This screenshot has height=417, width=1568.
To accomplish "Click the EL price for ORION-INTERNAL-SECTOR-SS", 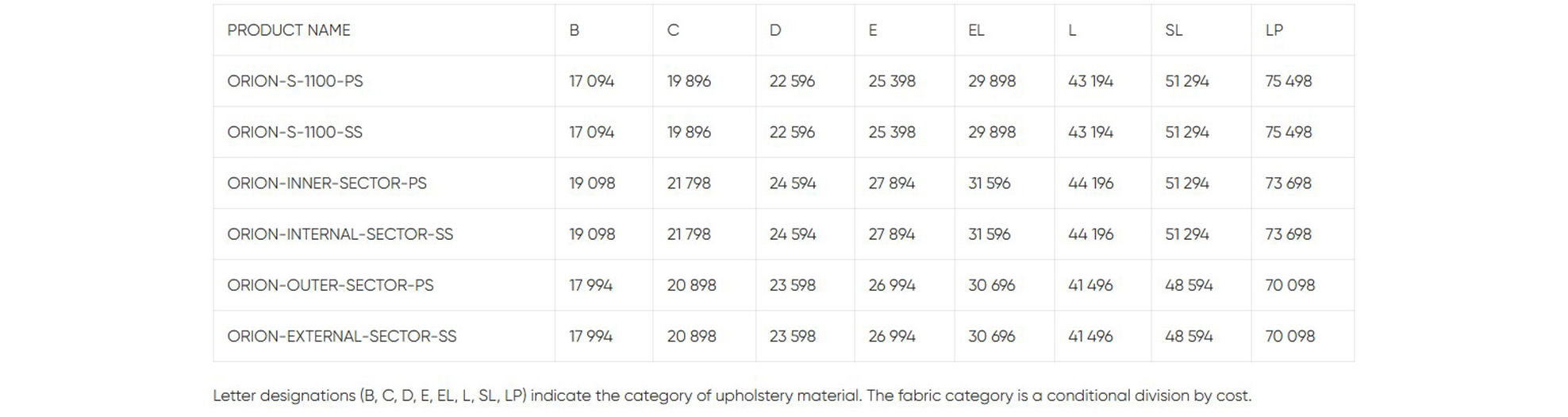I will [989, 234].
